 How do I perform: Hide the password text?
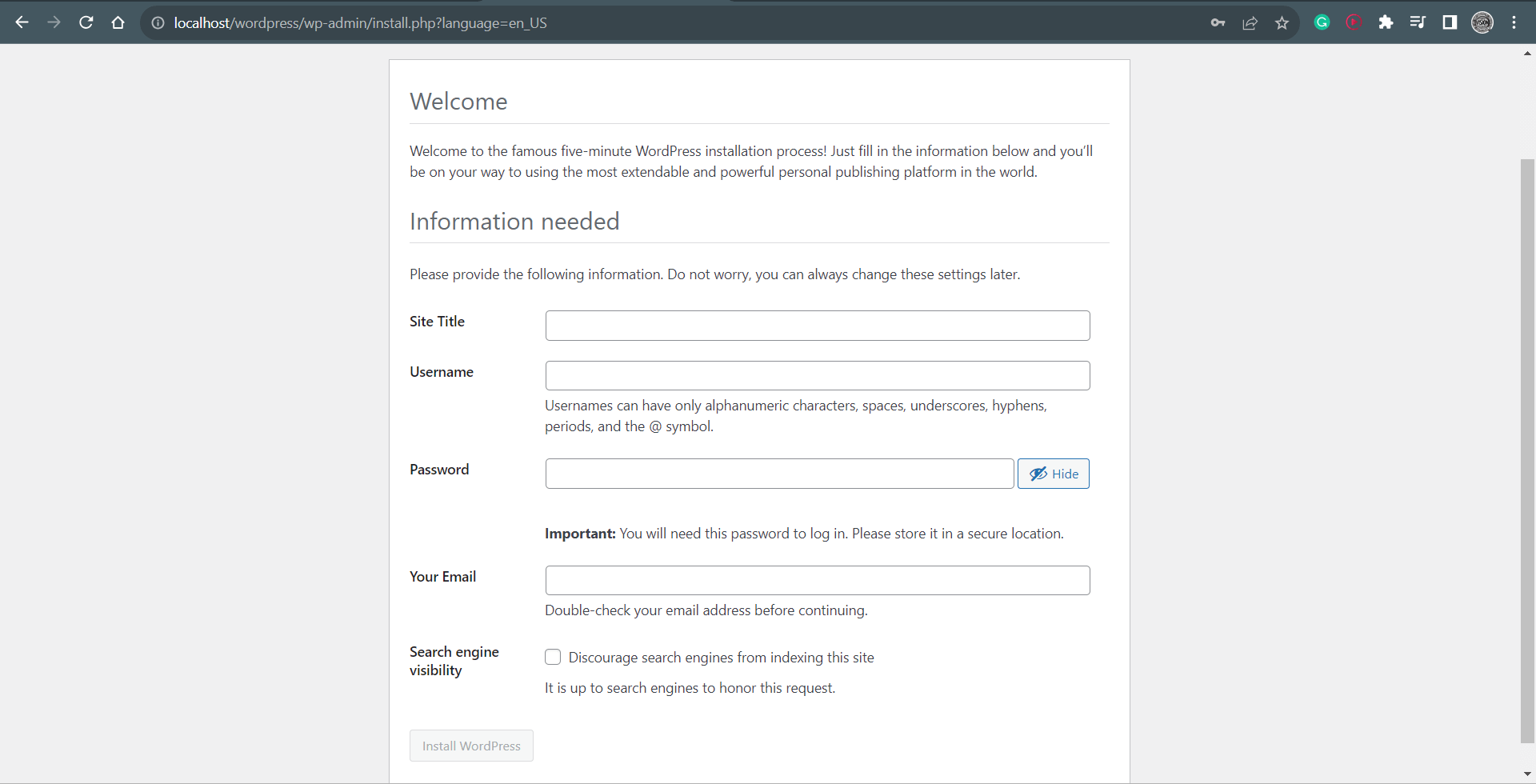pyautogui.click(x=1053, y=473)
